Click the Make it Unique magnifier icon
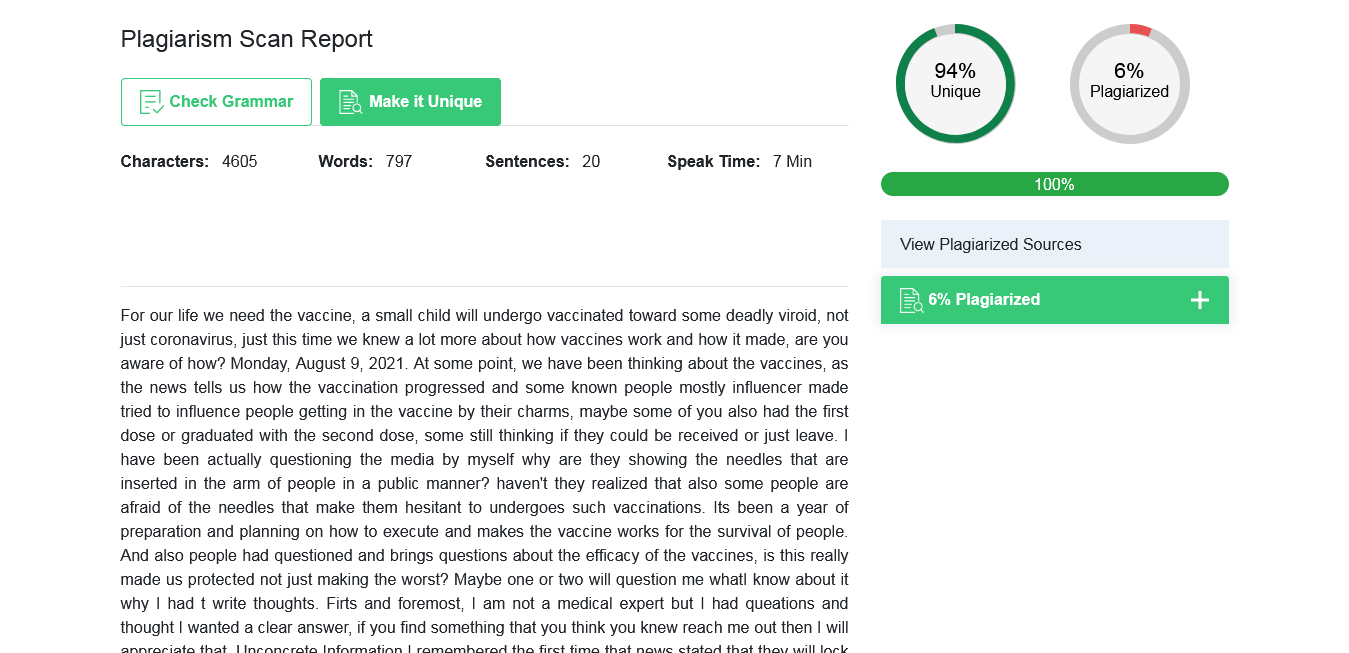The width and height of the screenshot is (1349, 653). coord(351,102)
